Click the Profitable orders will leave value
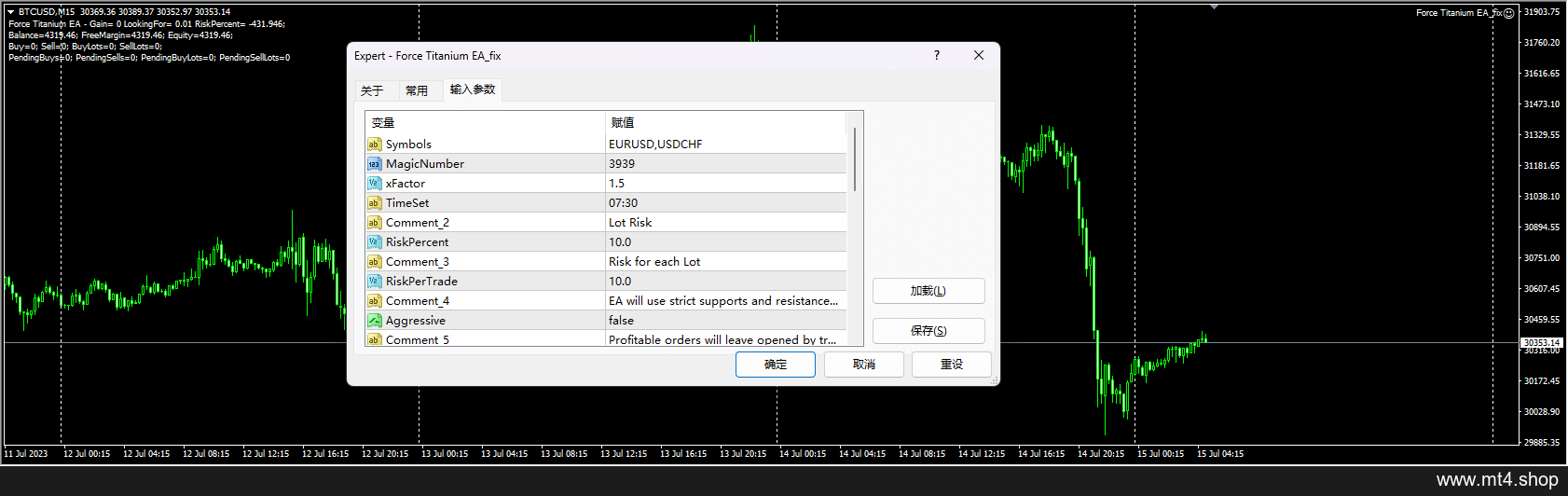1568x496 pixels. (x=726, y=339)
